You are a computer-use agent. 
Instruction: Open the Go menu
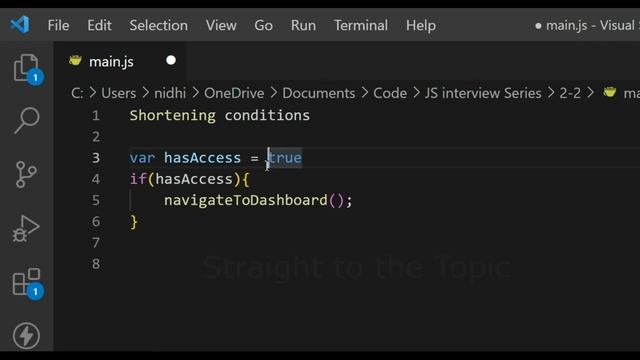(263, 25)
